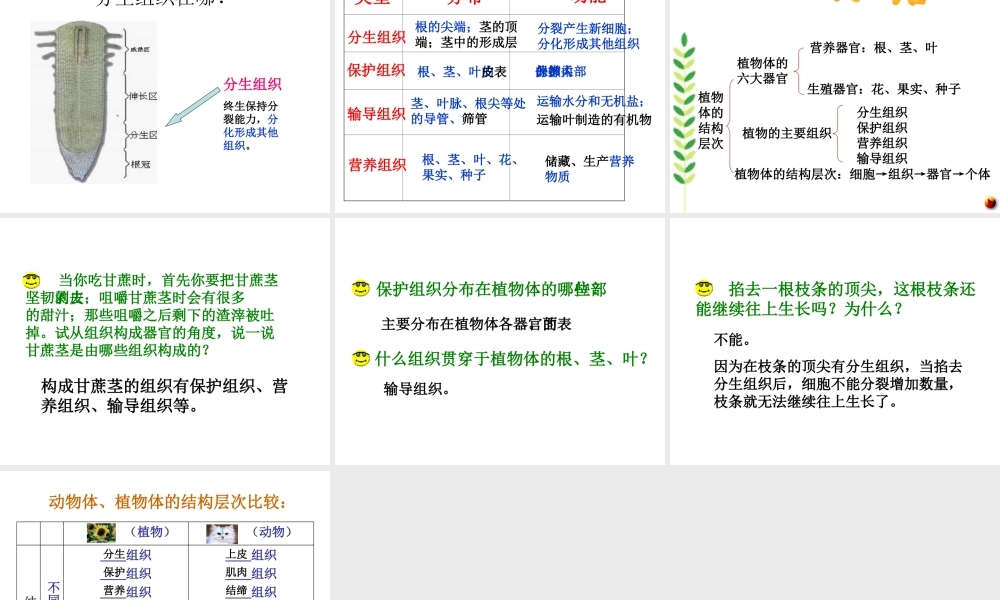
Task: Click the text 运输叶制造的有机物
Action: (x=594, y=120)
